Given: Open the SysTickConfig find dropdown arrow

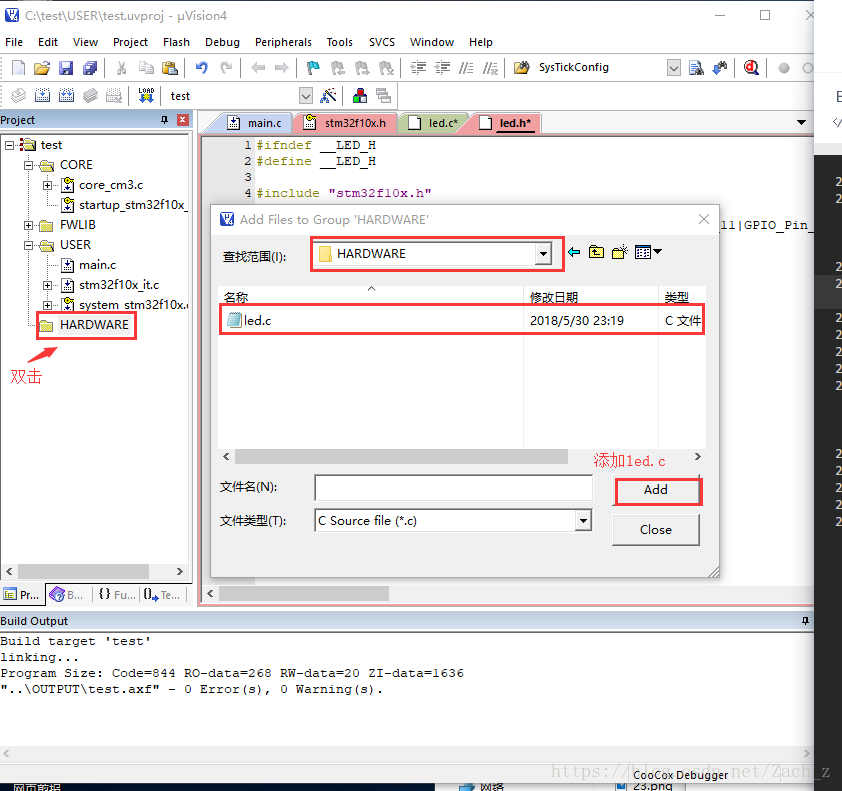Looking at the screenshot, I should coord(673,68).
